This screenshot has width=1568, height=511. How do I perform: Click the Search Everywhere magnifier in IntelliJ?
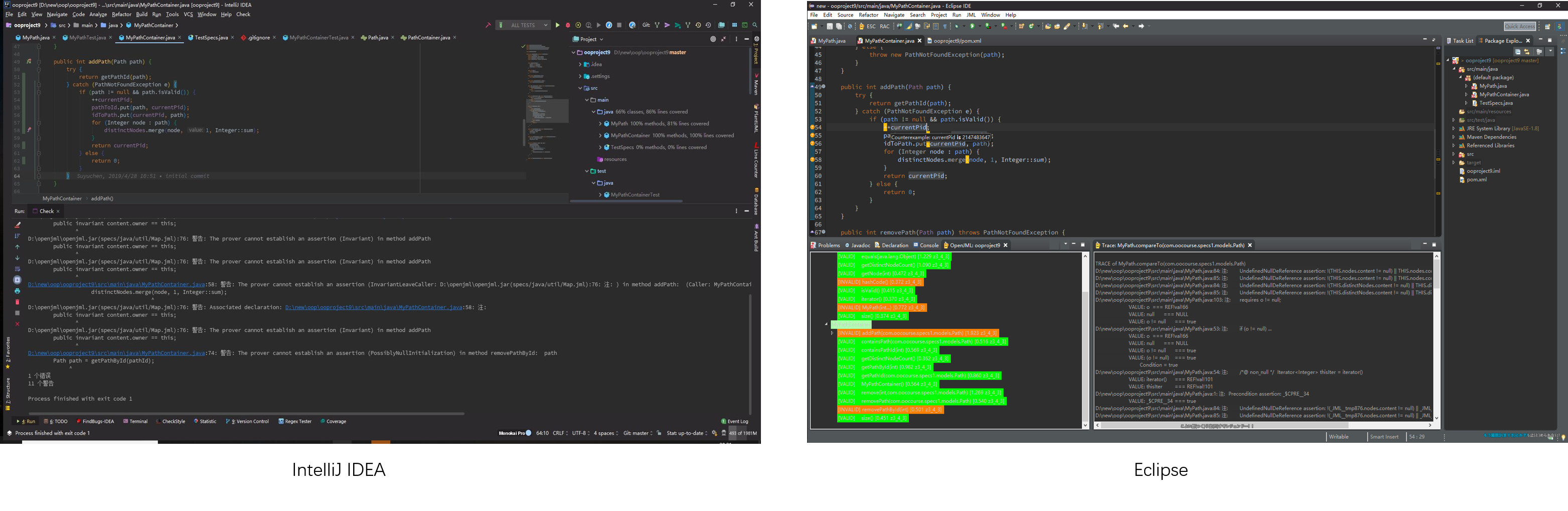tap(755, 26)
